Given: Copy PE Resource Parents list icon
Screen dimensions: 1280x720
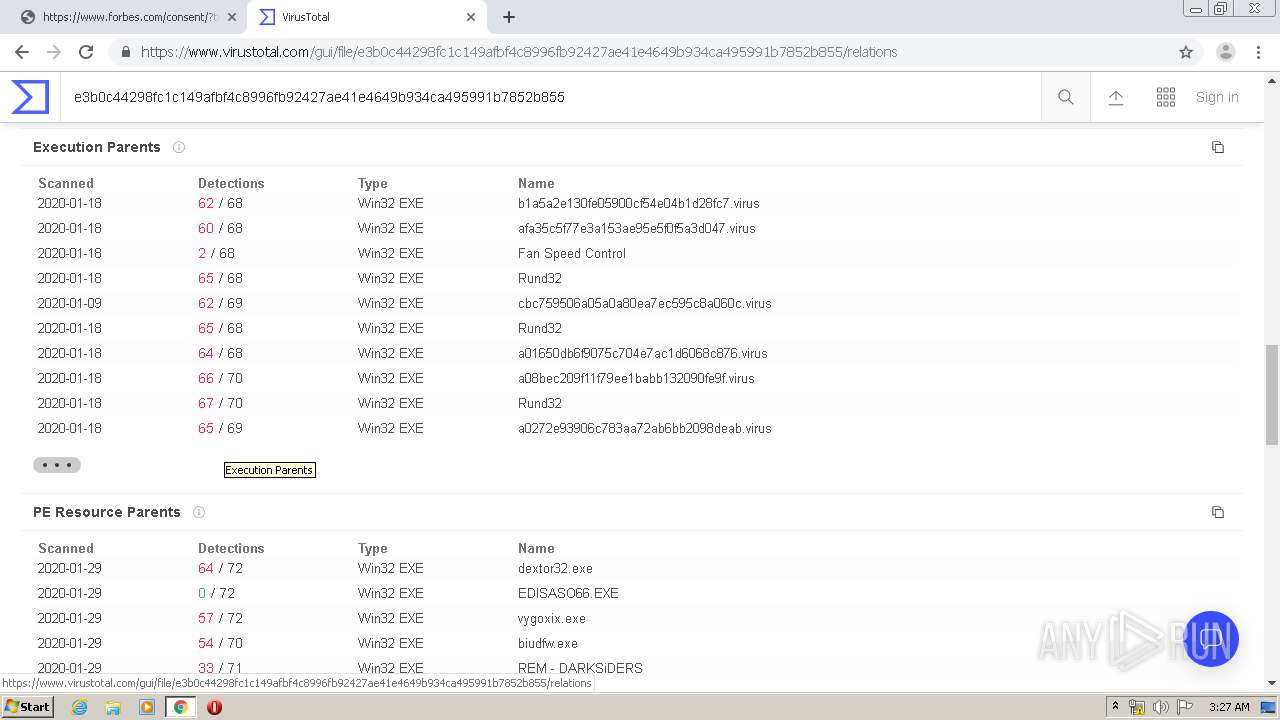Looking at the screenshot, I should point(1218,512).
